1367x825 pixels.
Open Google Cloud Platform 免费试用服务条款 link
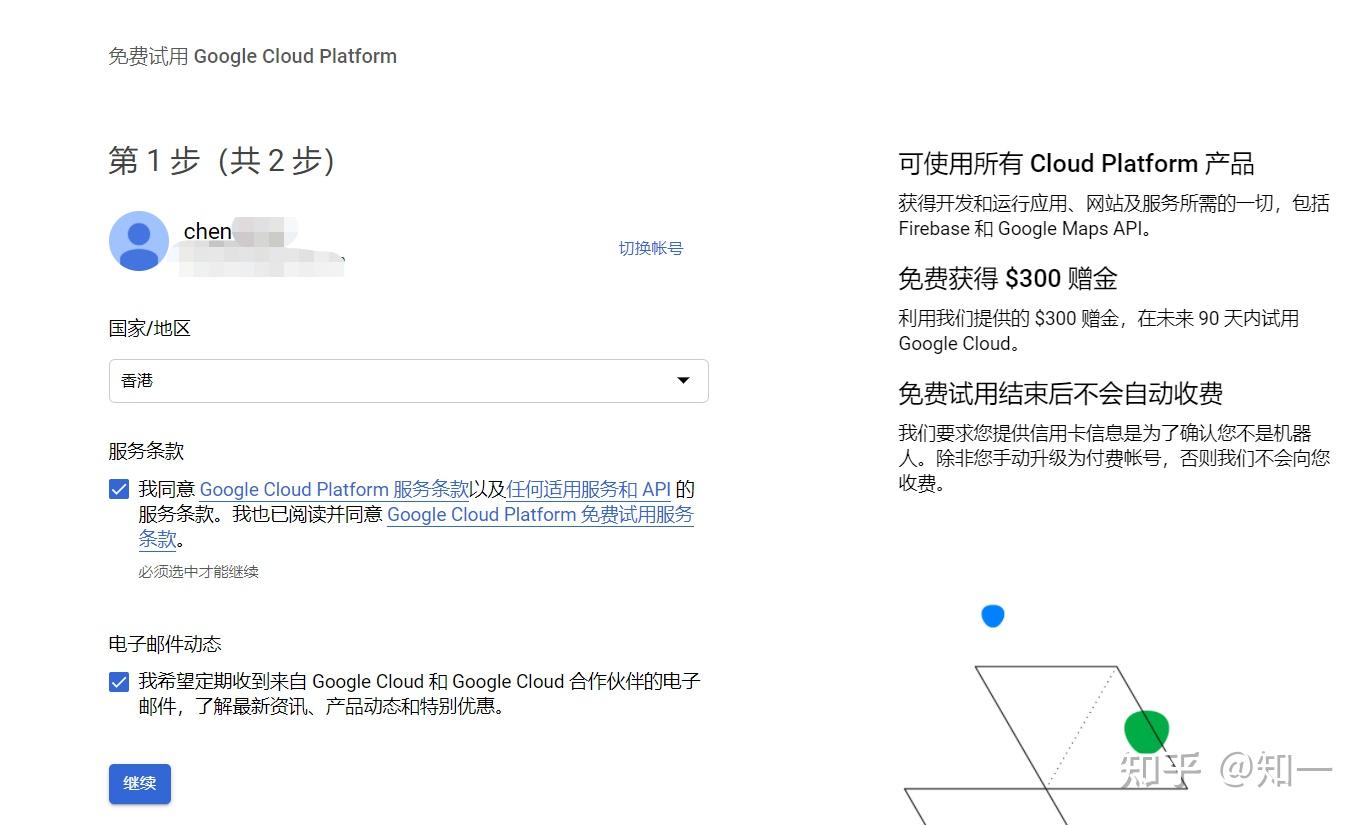click(x=540, y=515)
